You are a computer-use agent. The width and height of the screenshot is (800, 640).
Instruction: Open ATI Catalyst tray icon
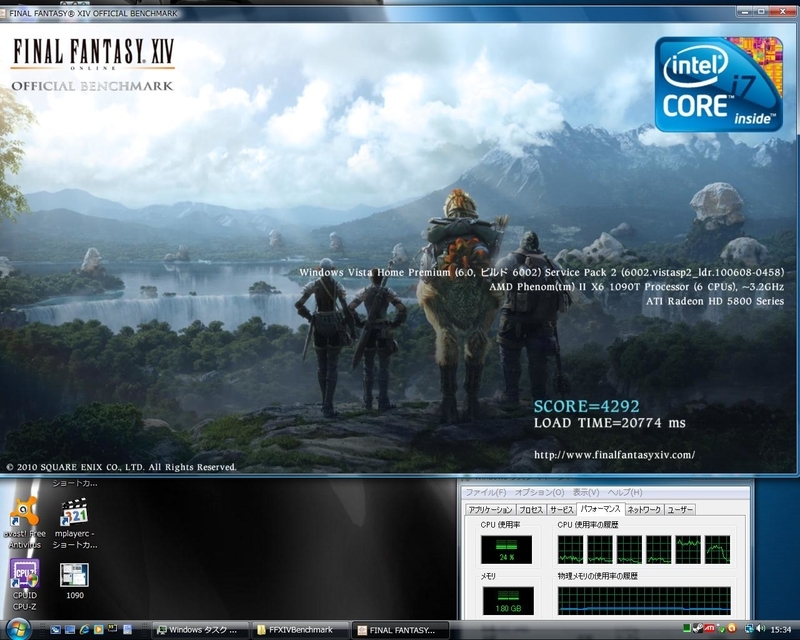coord(709,628)
